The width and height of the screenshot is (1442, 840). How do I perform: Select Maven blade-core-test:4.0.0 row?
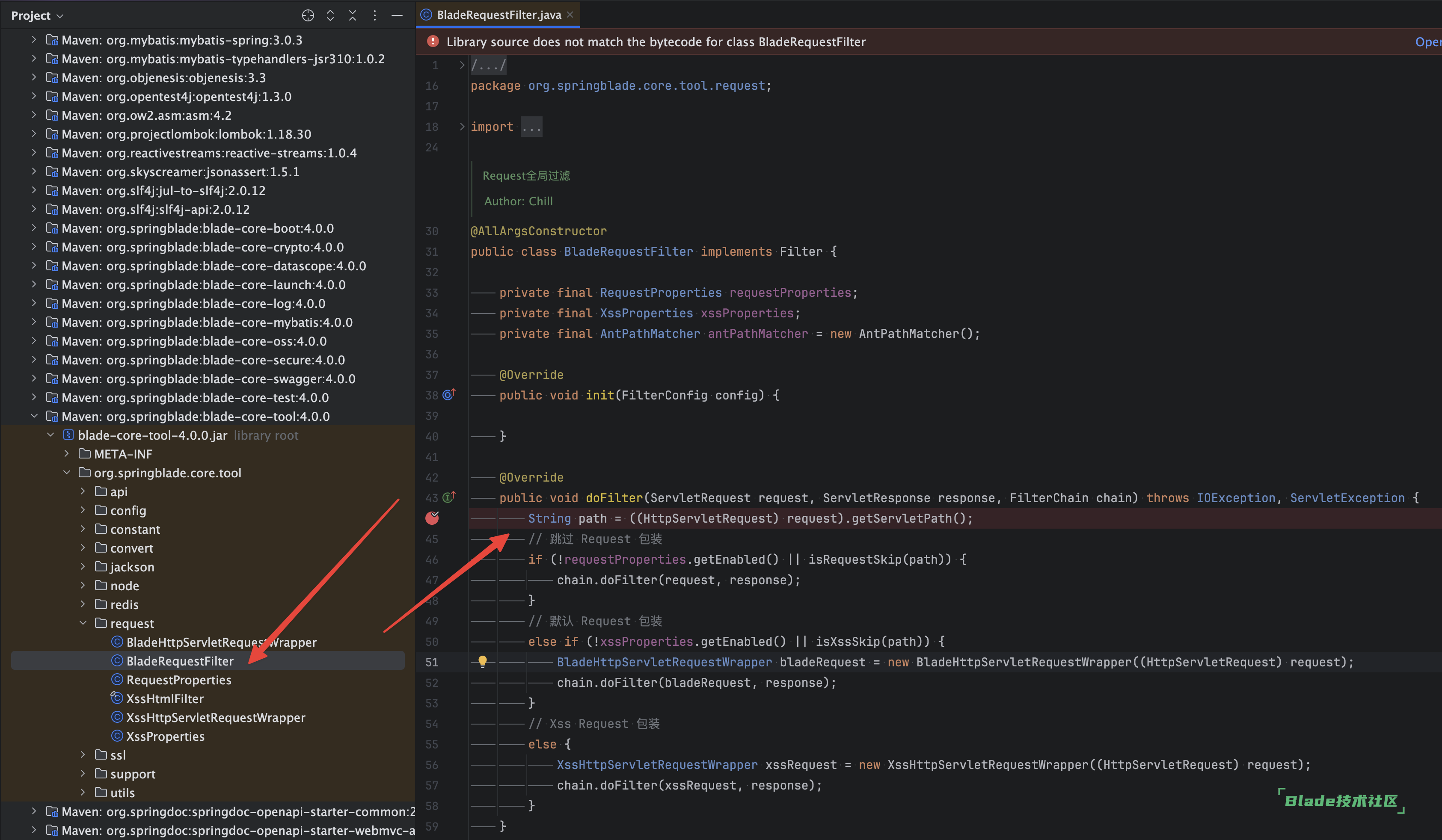pyautogui.click(x=207, y=398)
